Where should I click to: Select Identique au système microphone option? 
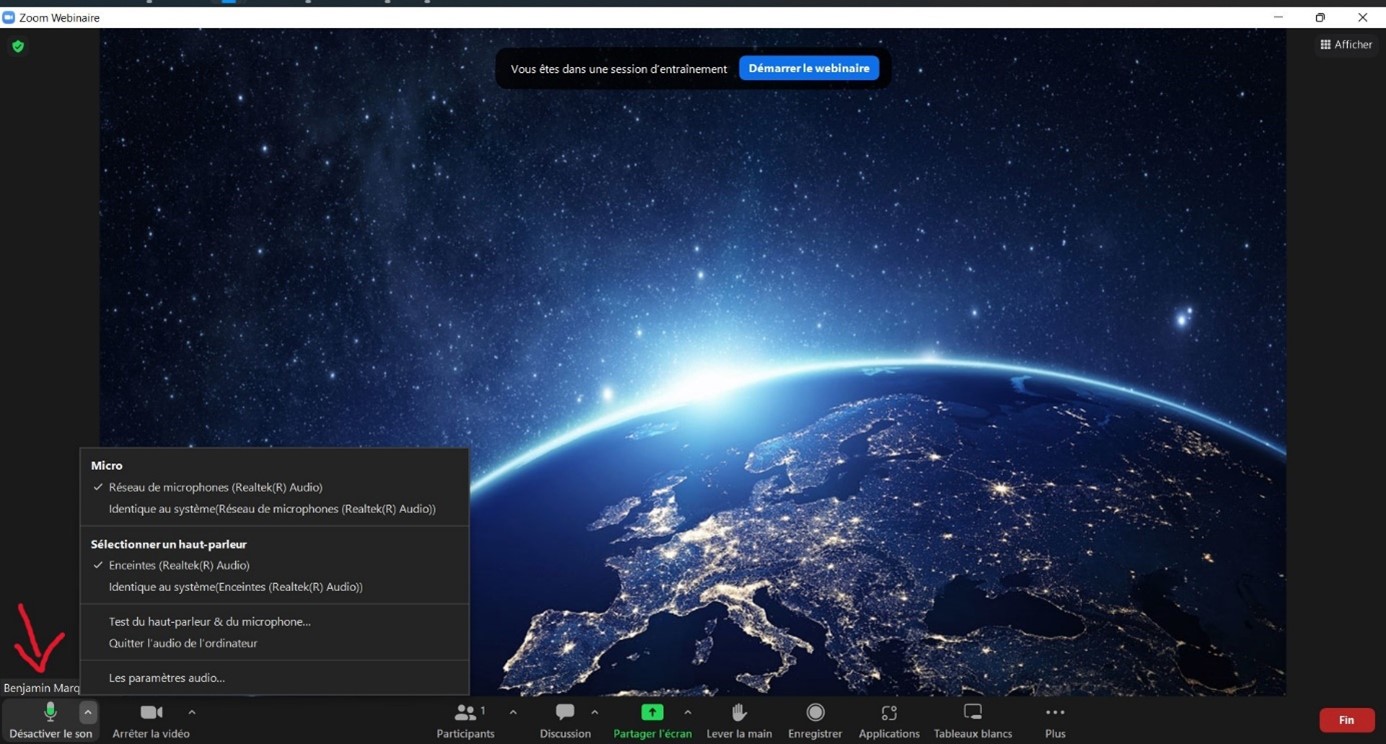click(272, 509)
